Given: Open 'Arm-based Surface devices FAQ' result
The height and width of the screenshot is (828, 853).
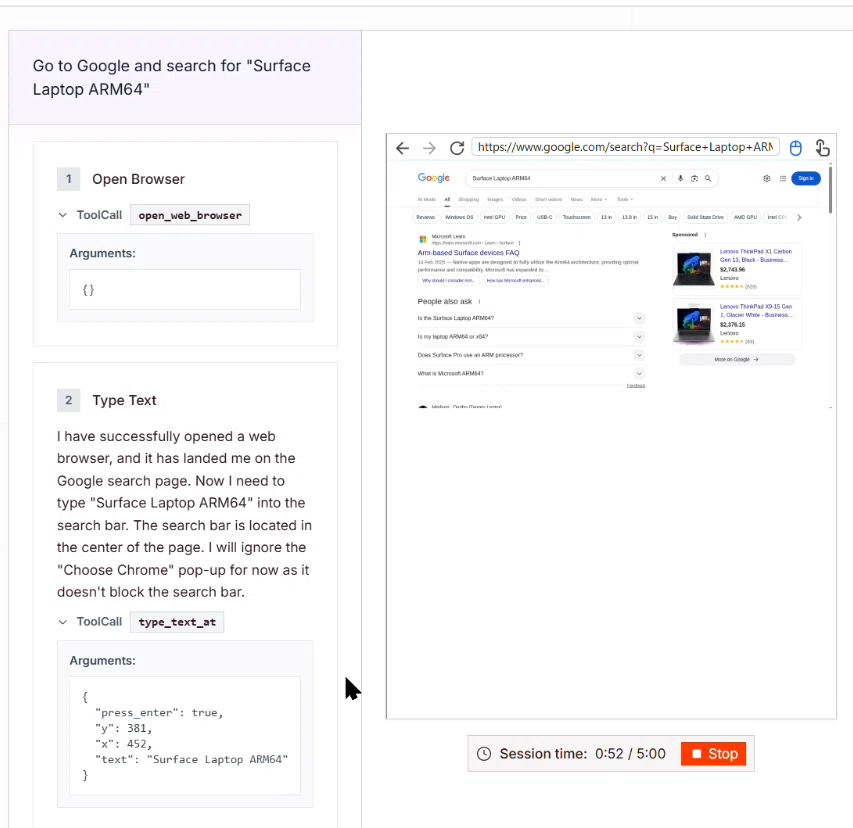Looking at the screenshot, I should (x=468, y=253).
